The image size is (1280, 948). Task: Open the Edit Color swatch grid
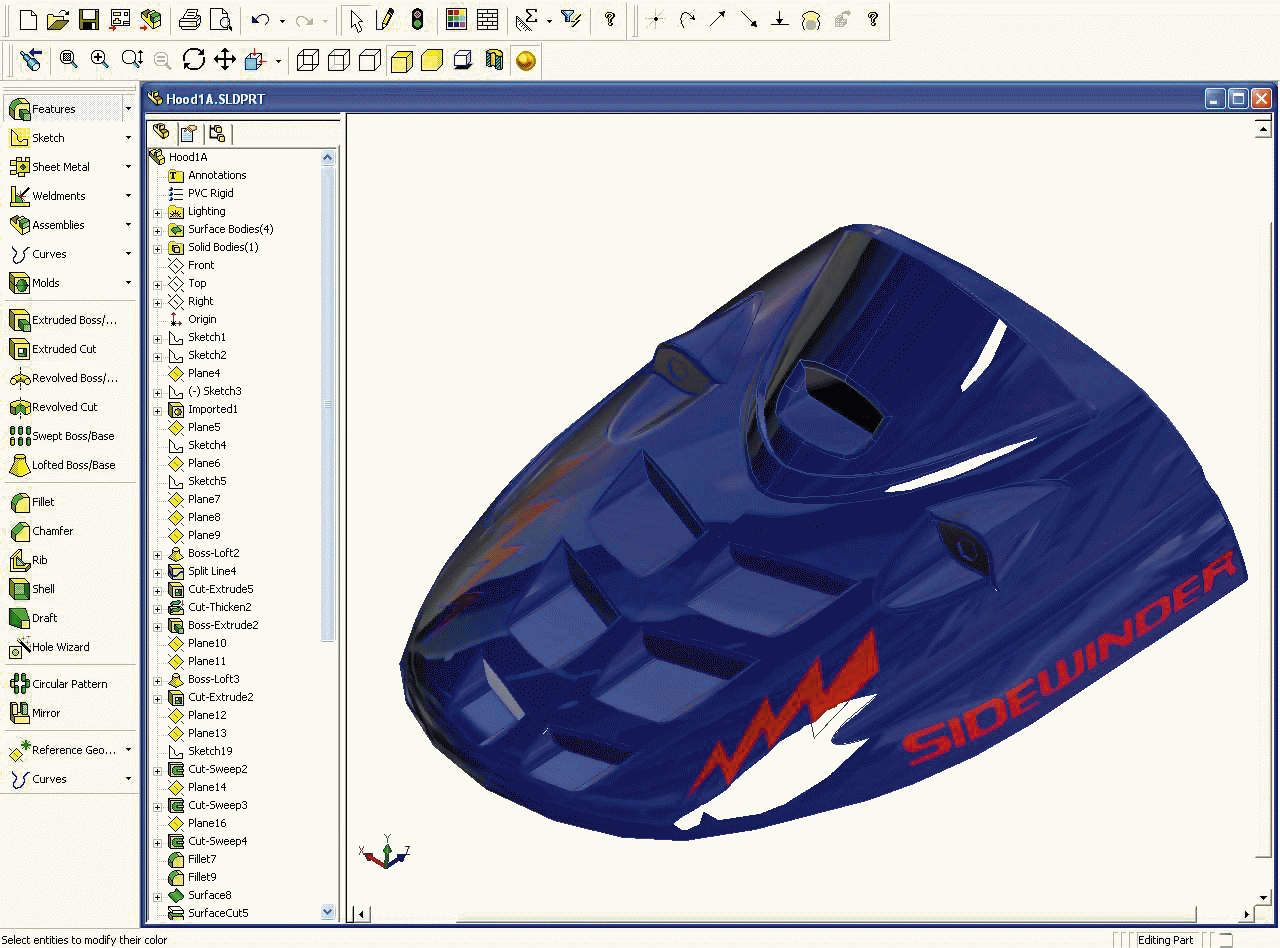click(x=456, y=19)
